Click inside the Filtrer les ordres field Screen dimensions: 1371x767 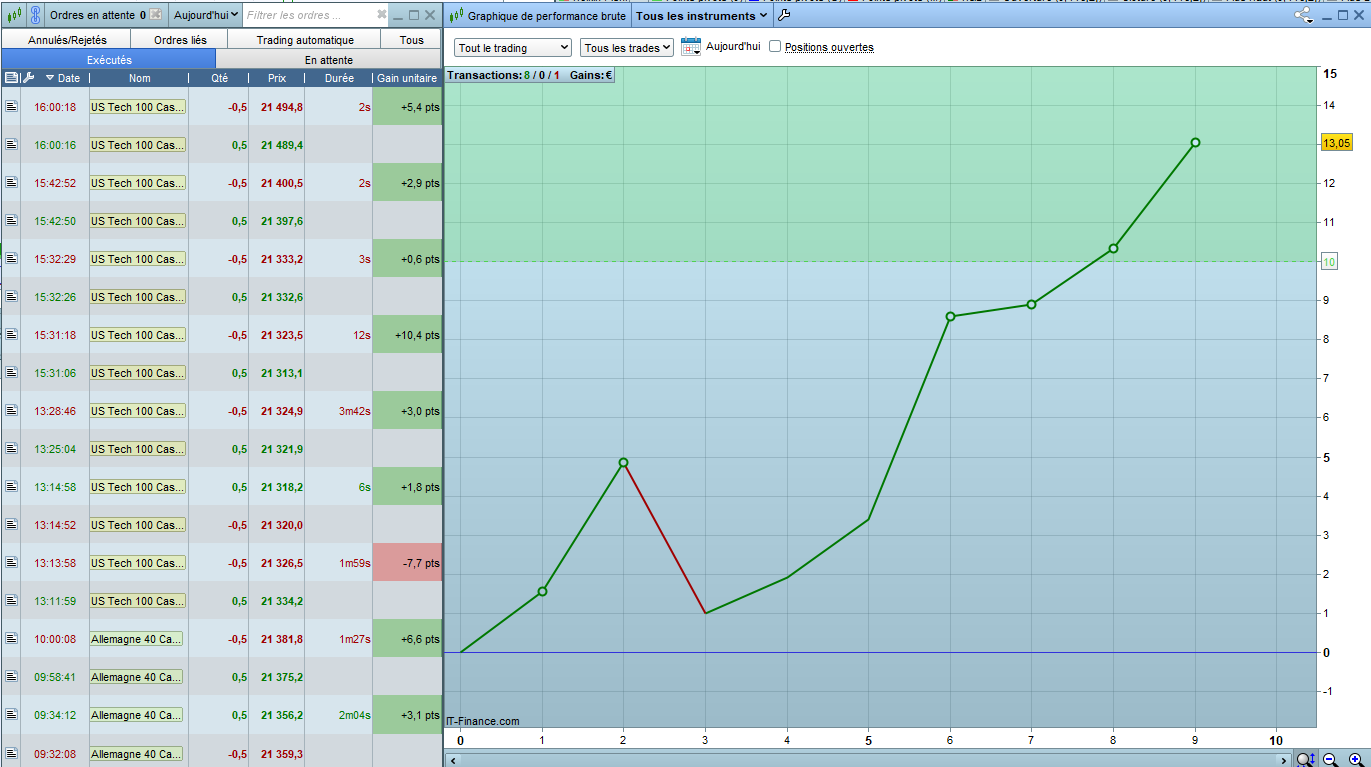point(310,15)
